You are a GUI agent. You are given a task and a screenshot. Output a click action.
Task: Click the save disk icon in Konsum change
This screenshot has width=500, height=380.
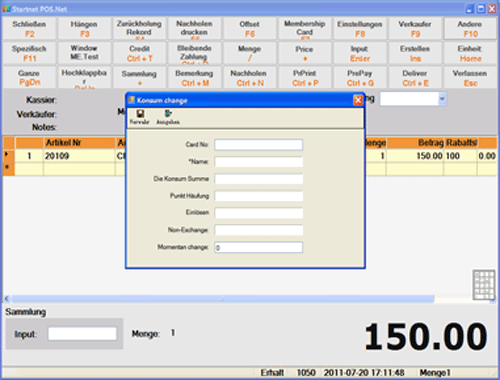[x=140, y=114]
